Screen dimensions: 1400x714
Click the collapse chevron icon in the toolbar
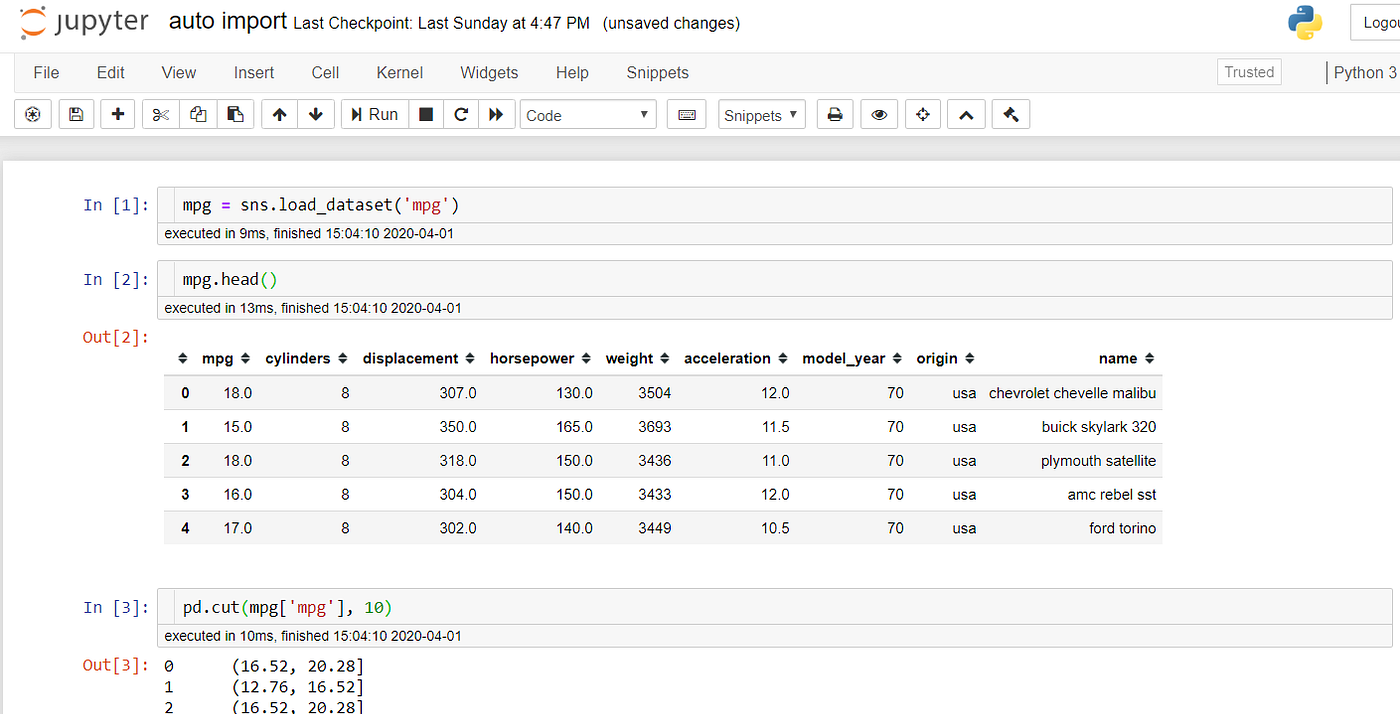pyautogui.click(x=966, y=114)
